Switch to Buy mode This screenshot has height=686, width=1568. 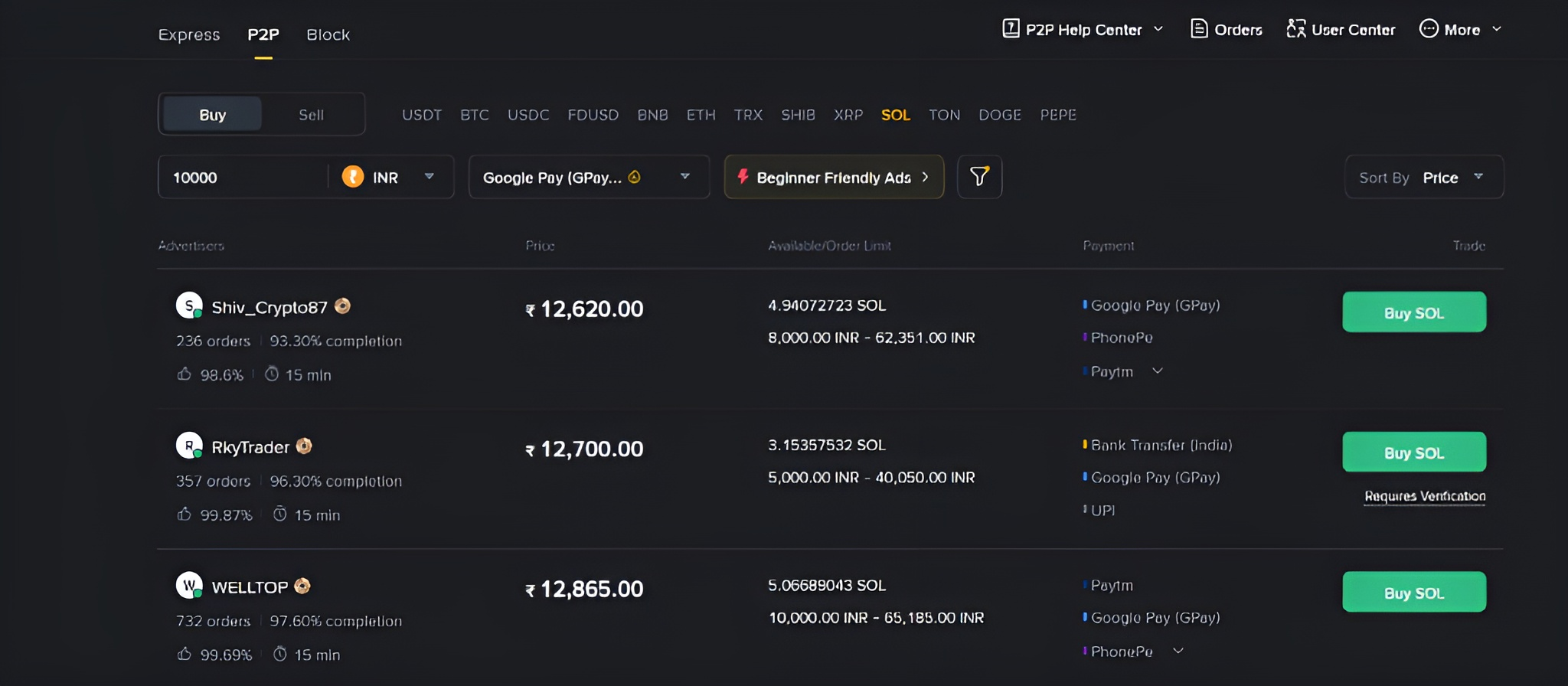[212, 114]
